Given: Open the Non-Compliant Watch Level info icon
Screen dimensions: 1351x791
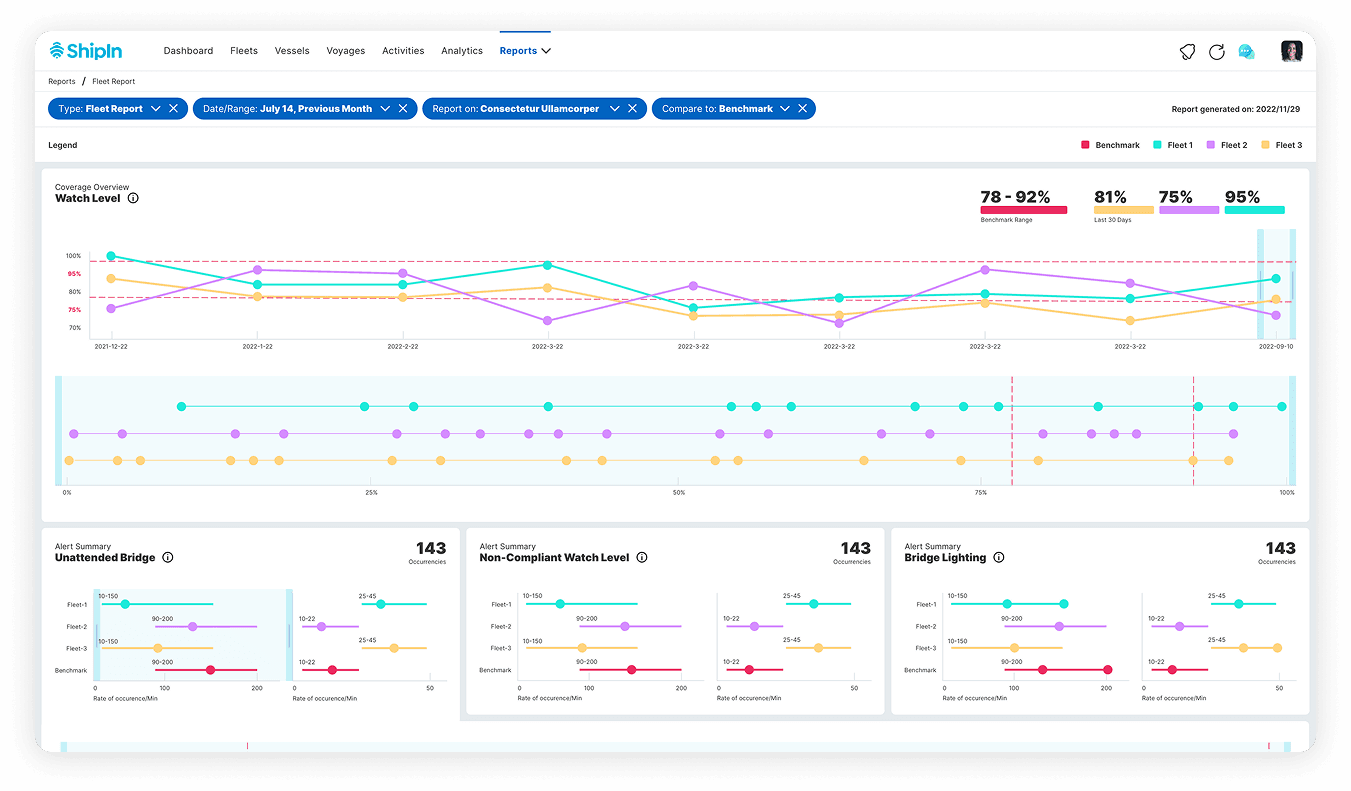Looking at the screenshot, I should click(641, 557).
